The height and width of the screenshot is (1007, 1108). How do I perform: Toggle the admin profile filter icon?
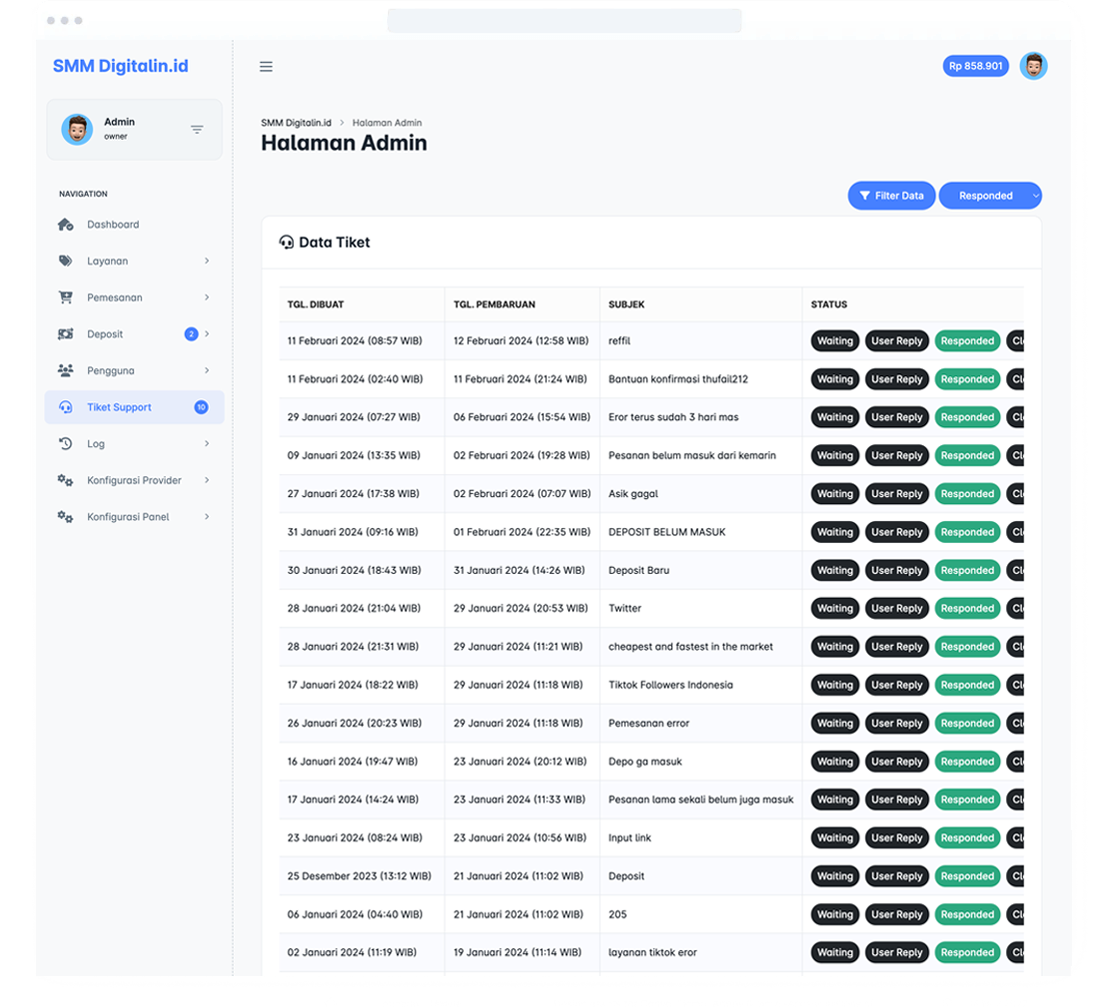pyautogui.click(x=197, y=129)
